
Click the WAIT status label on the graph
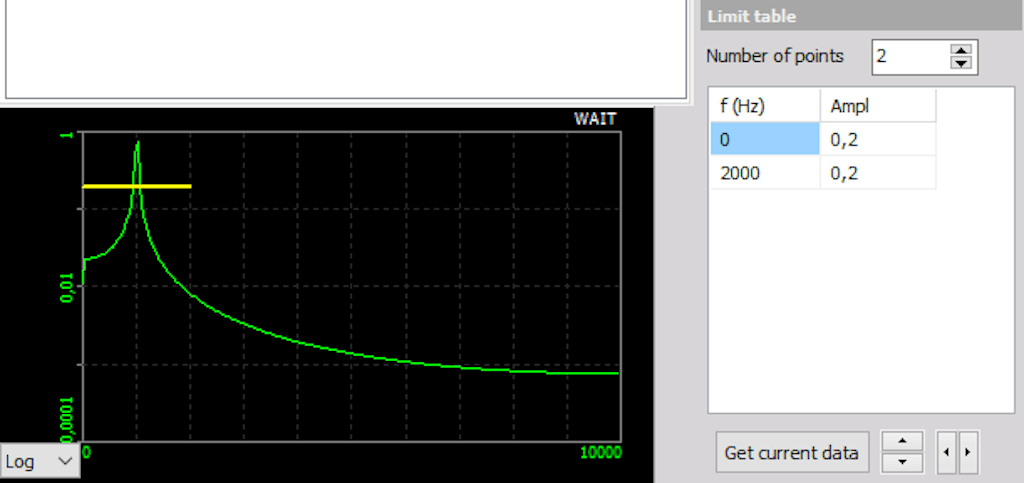(595, 119)
